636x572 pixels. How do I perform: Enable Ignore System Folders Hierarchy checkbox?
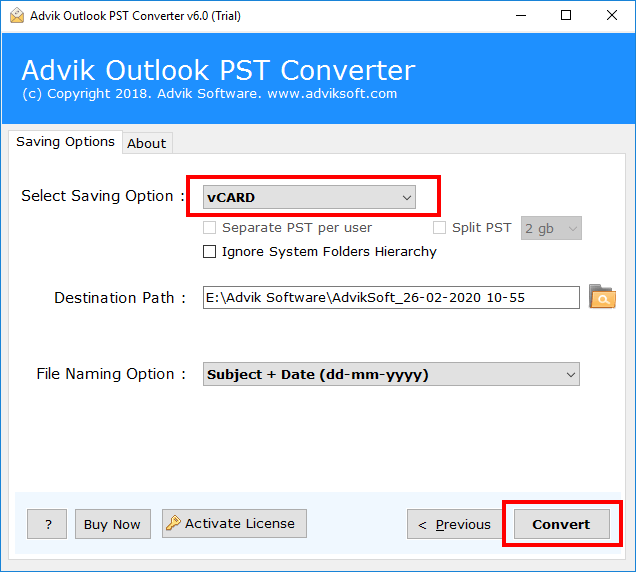[x=209, y=252]
